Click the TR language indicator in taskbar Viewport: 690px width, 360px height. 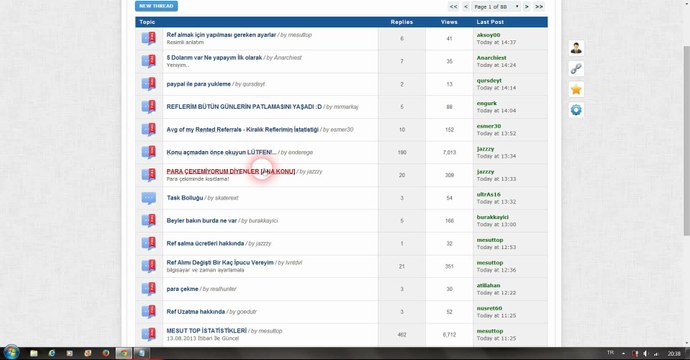pyautogui.click(x=610, y=353)
